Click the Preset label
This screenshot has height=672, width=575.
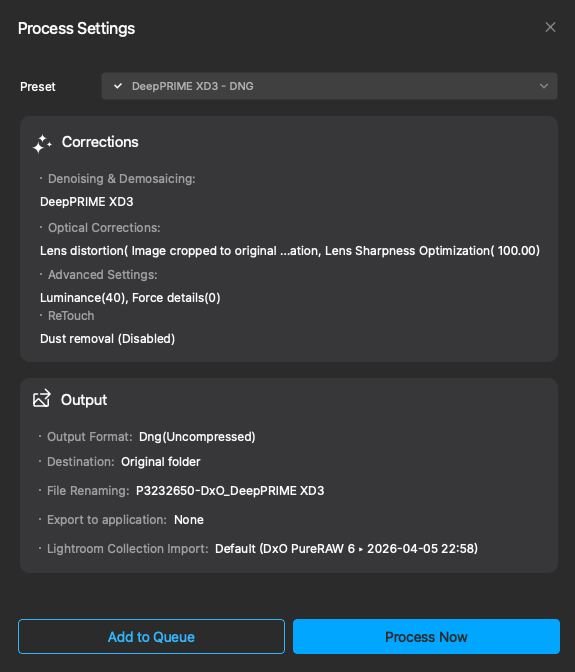click(38, 87)
